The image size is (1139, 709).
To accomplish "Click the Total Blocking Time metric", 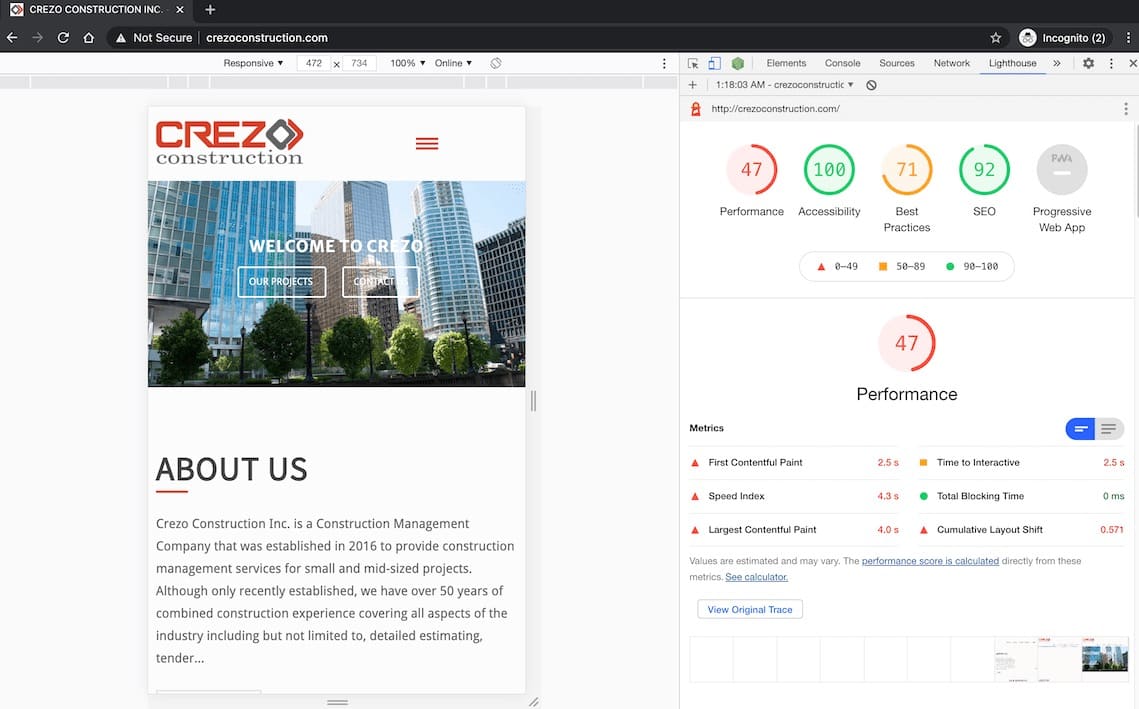I will click(1021, 496).
